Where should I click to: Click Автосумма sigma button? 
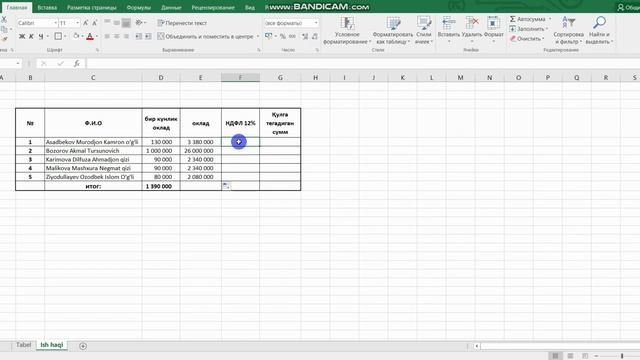click(529, 19)
